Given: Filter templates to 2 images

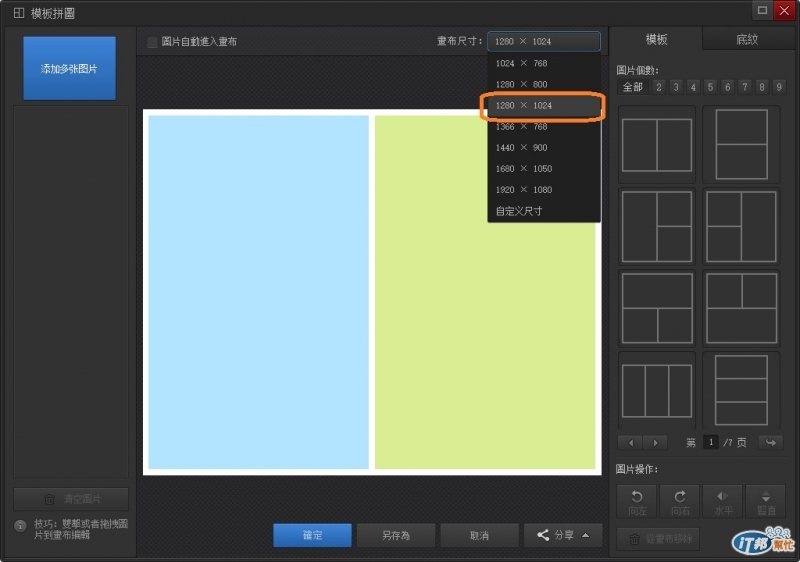Looking at the screenshot, I should tap(659, 87).
